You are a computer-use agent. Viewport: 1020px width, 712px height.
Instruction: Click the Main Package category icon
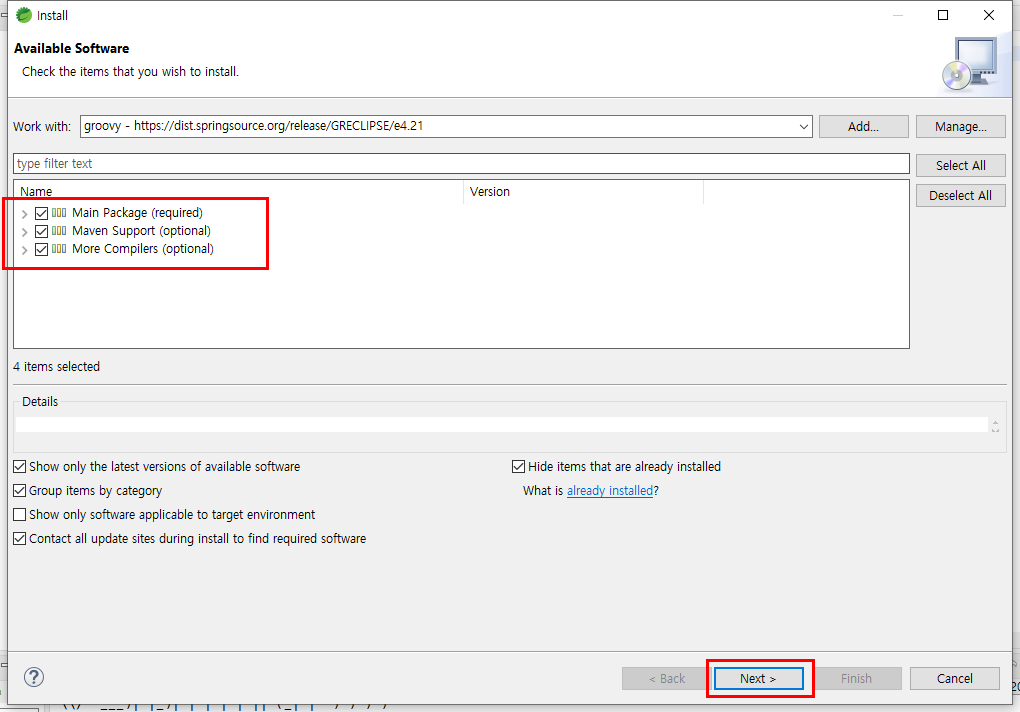59,213
